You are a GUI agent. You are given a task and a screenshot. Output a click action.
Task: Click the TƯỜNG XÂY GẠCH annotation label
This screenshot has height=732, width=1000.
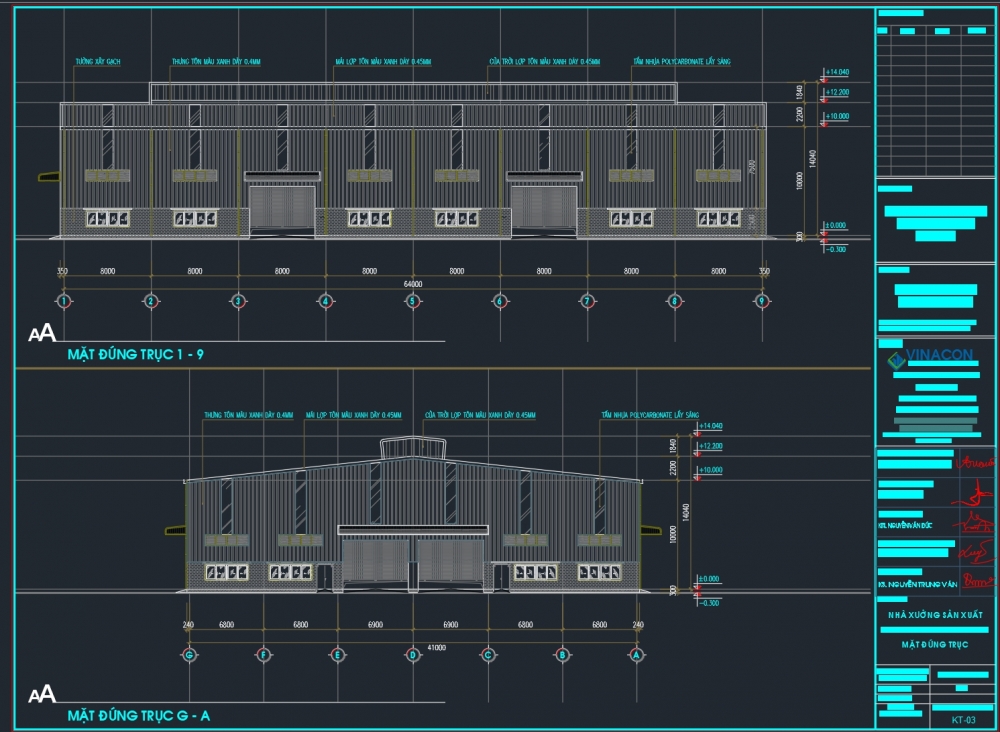[98, 62]
